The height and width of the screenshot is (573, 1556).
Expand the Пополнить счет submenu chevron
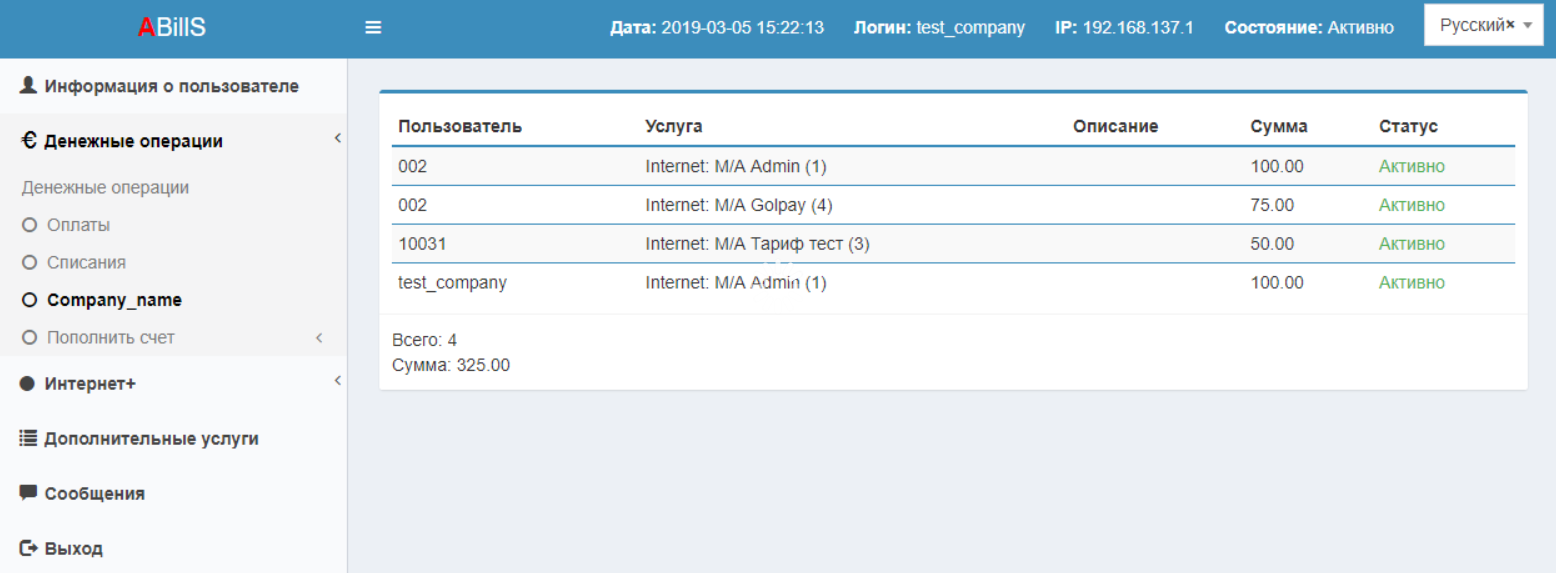[319, 338]
